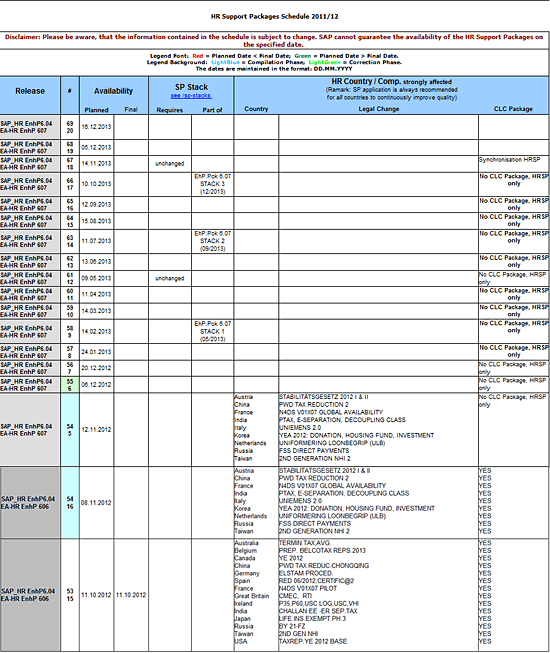Click planned date 12.11.2012
The height and width of the screenshot is (653, 550).
tap(96, 430)
